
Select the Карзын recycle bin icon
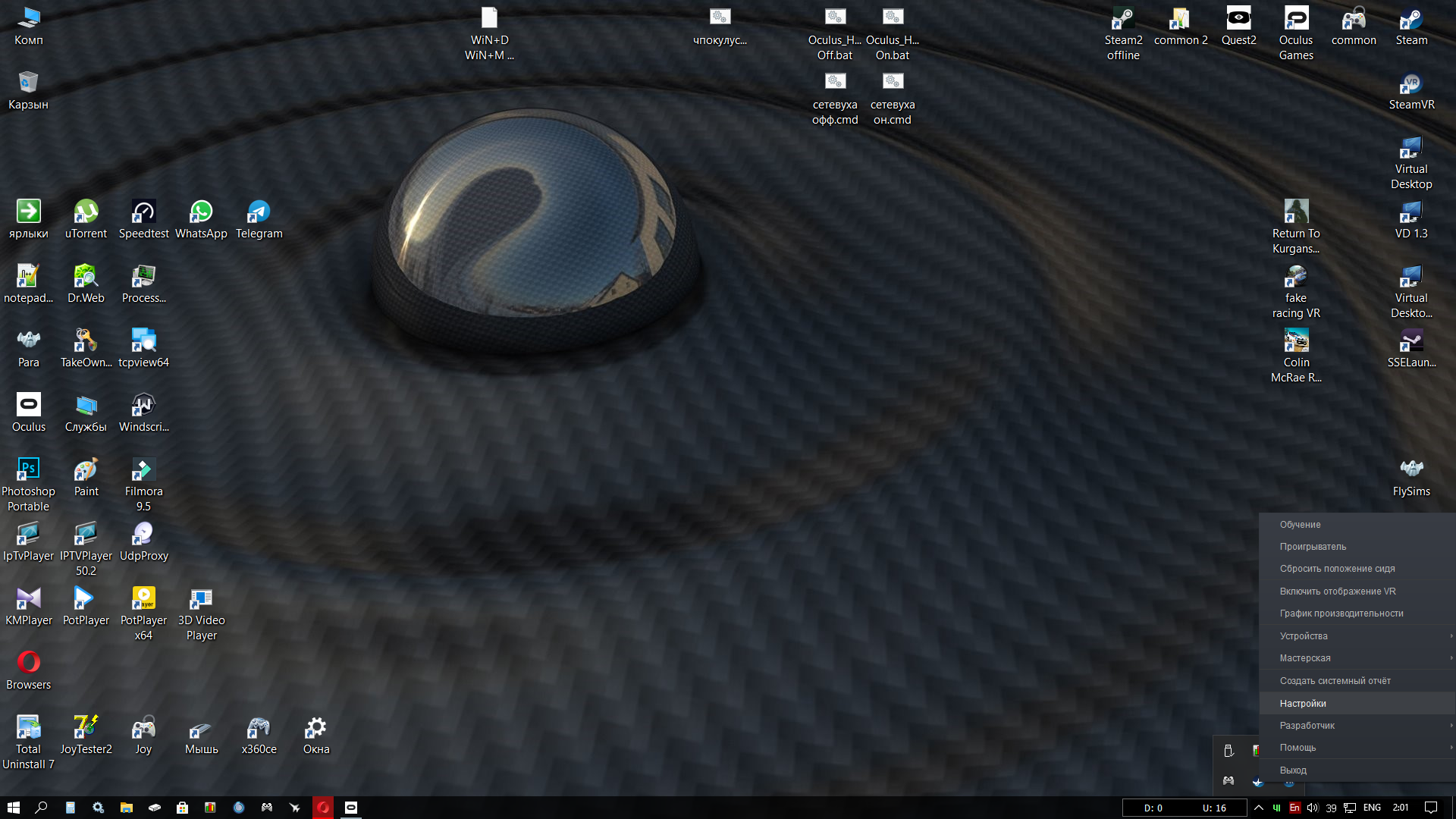28,90
